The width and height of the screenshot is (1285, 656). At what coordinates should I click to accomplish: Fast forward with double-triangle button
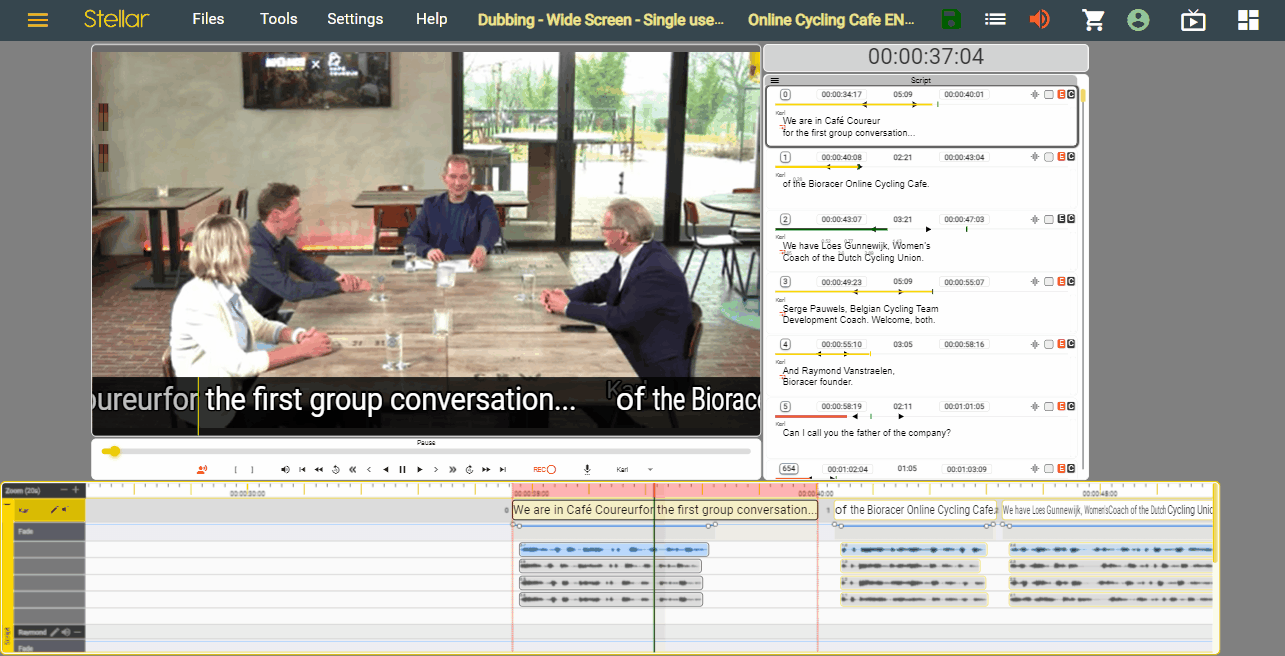click(486, 469)
